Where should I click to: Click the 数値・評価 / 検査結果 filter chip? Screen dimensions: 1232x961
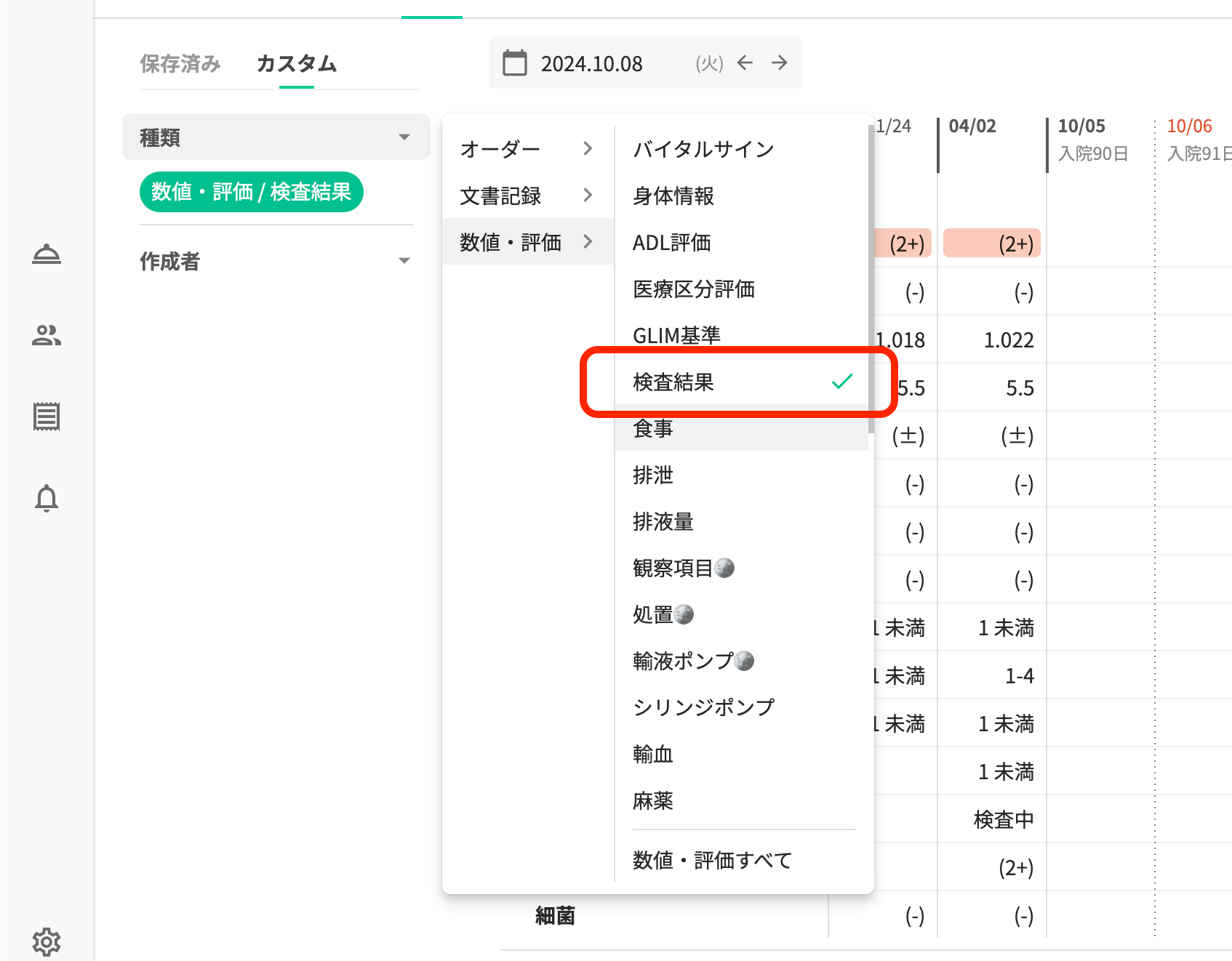click(x=251, y=192)
